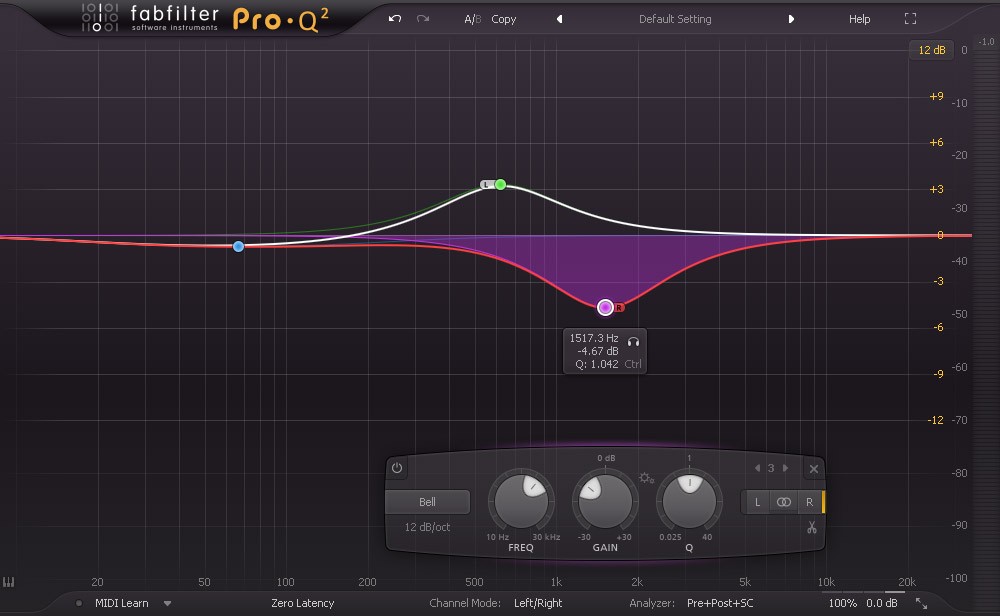This screenshot has height=616, width=1000.
Task: Open the 12 dB/oct slope dropdown
Action: [x=427, y=527]
